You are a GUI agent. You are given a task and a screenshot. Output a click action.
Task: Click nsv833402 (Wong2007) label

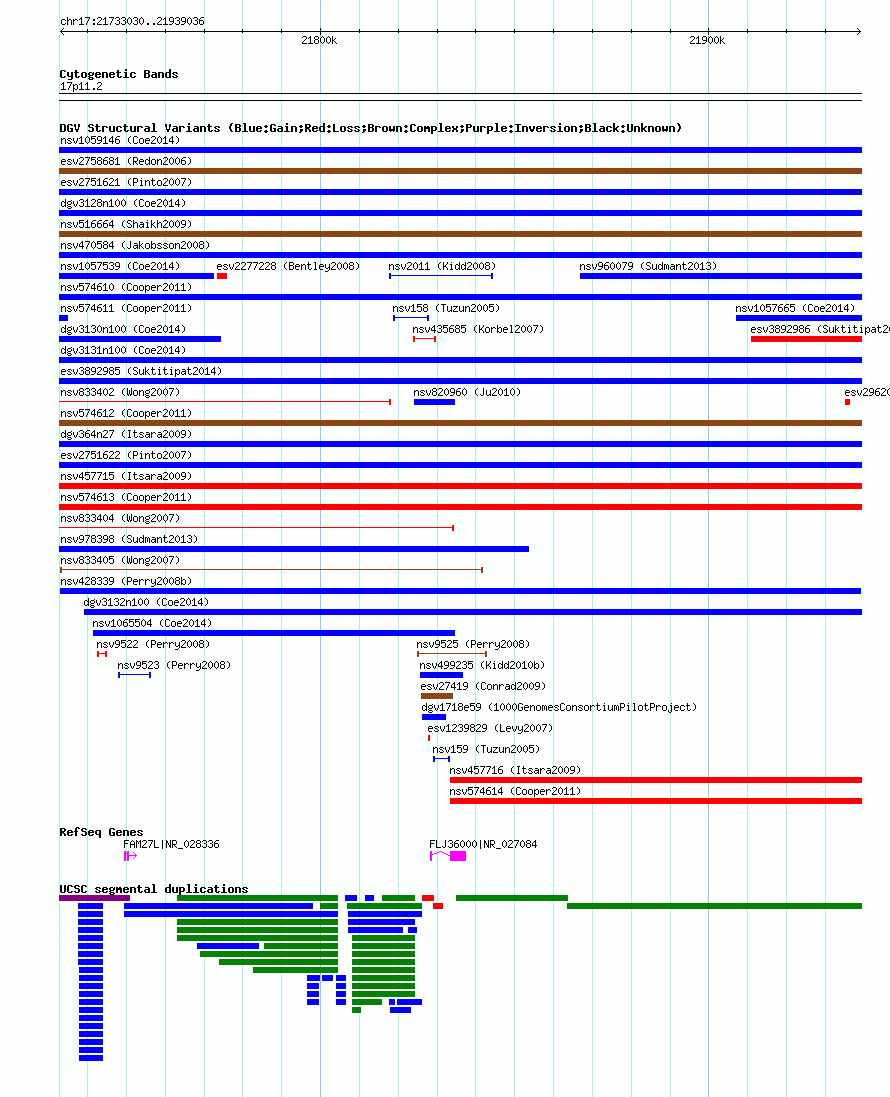coord(120,392)
